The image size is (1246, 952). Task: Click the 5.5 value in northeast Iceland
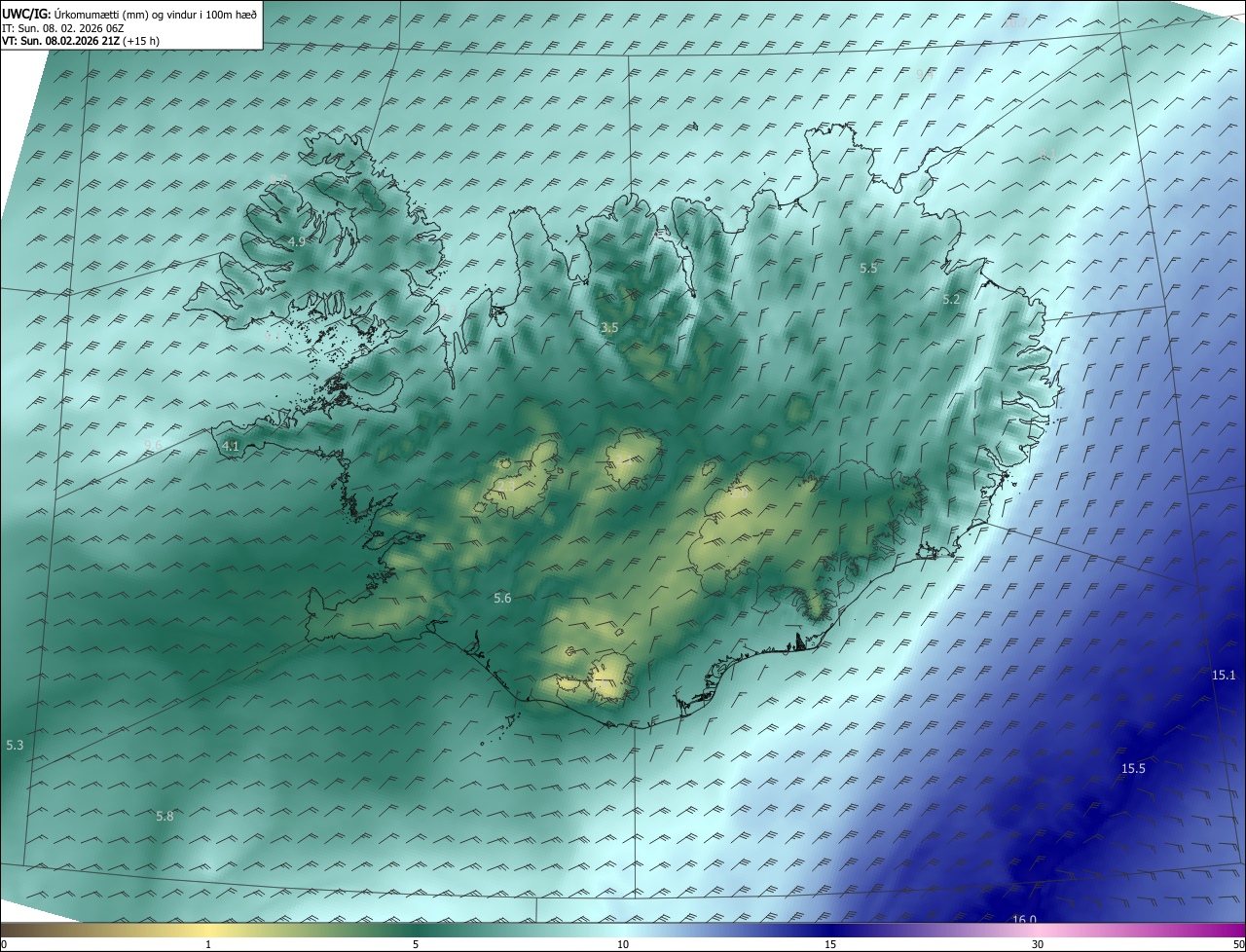click(x=868, y=268)
